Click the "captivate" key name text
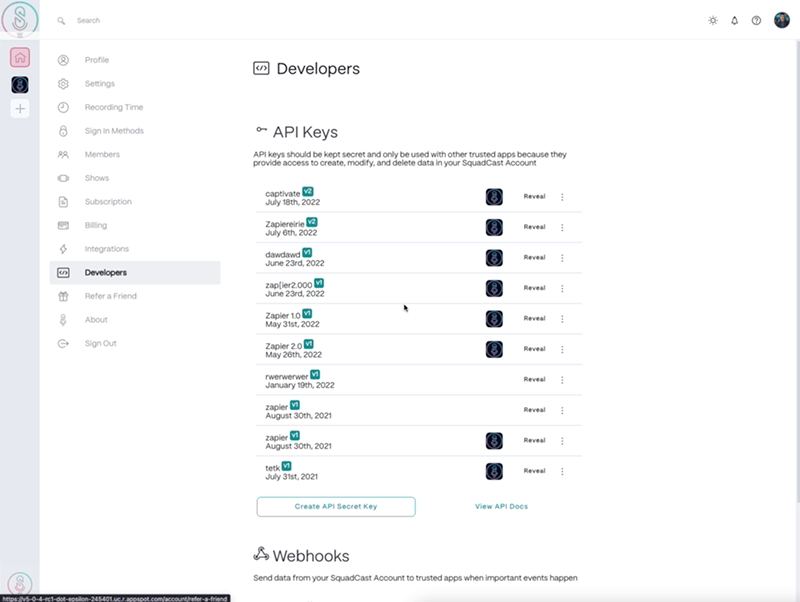Image resolution: width=800 pixels, height=602 pixels. [x=283, y=194]
